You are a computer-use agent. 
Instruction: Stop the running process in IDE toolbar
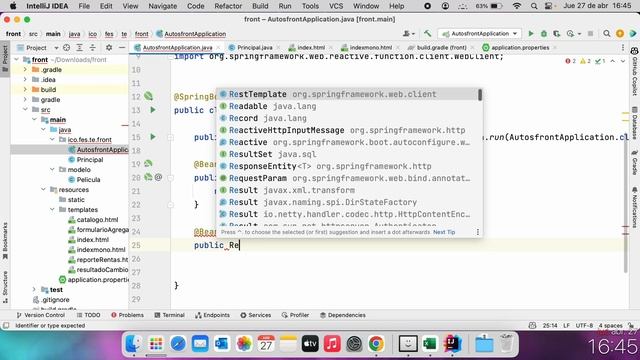[x=590, y=34]
